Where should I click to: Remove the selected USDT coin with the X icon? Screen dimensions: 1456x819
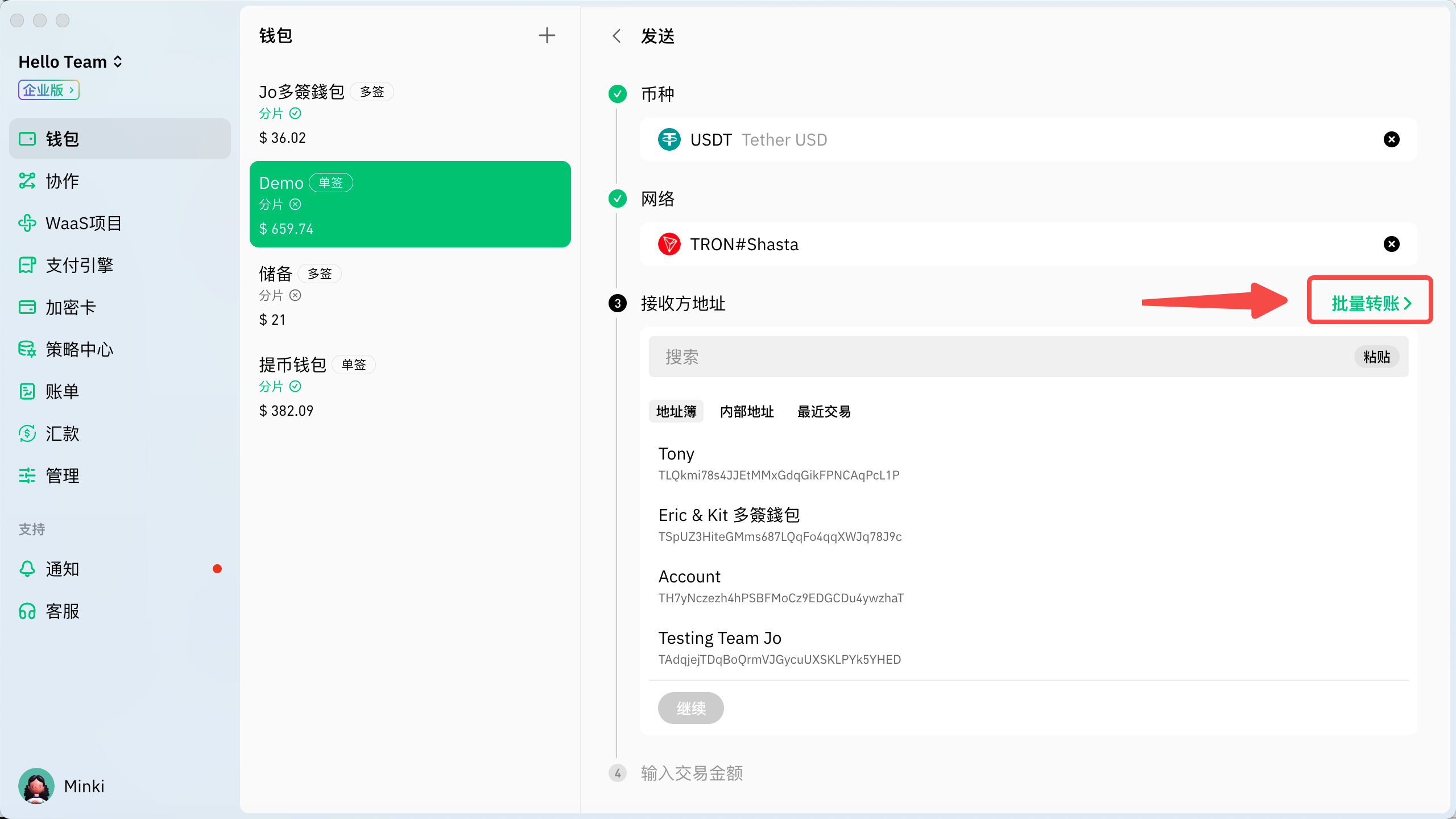tap(1391, 139)
